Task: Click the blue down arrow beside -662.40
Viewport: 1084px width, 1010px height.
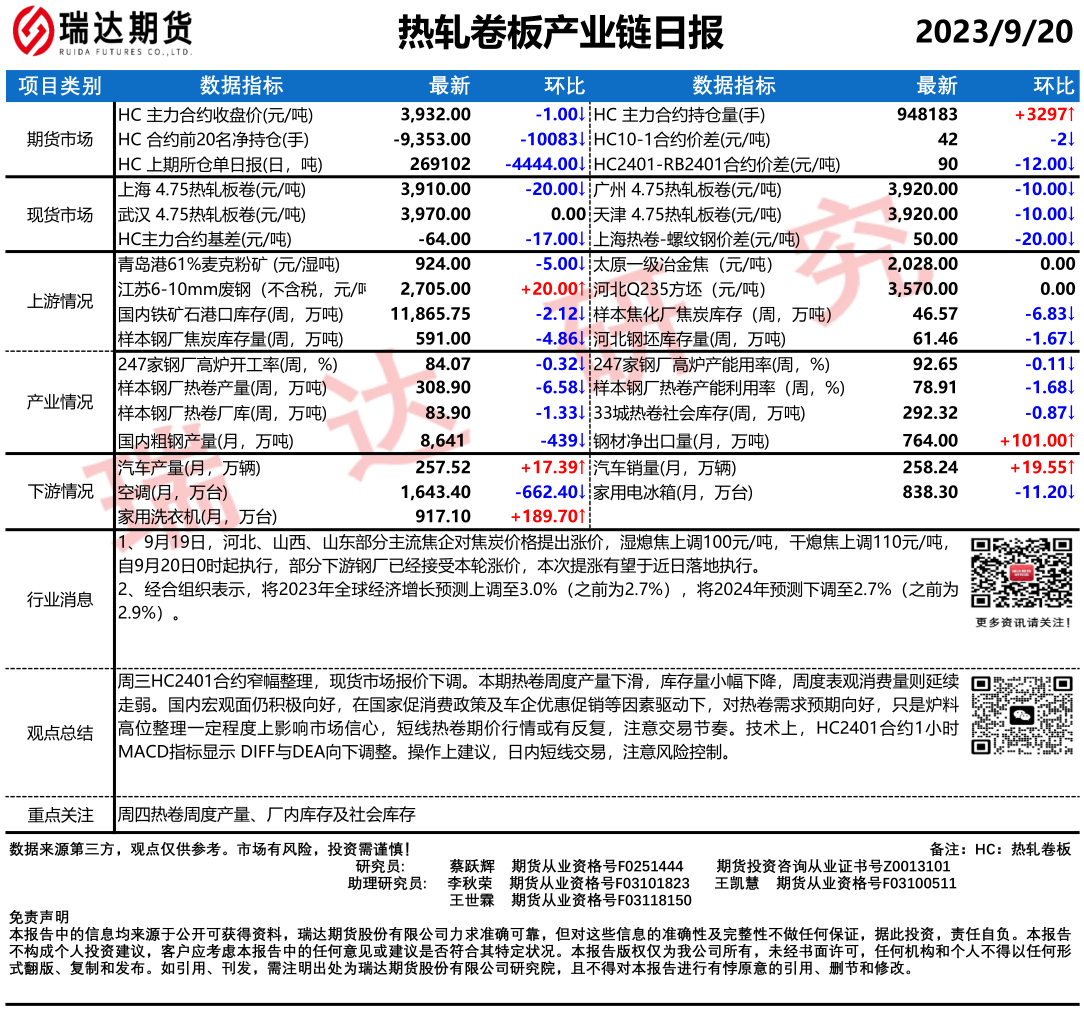Action: 581,491
